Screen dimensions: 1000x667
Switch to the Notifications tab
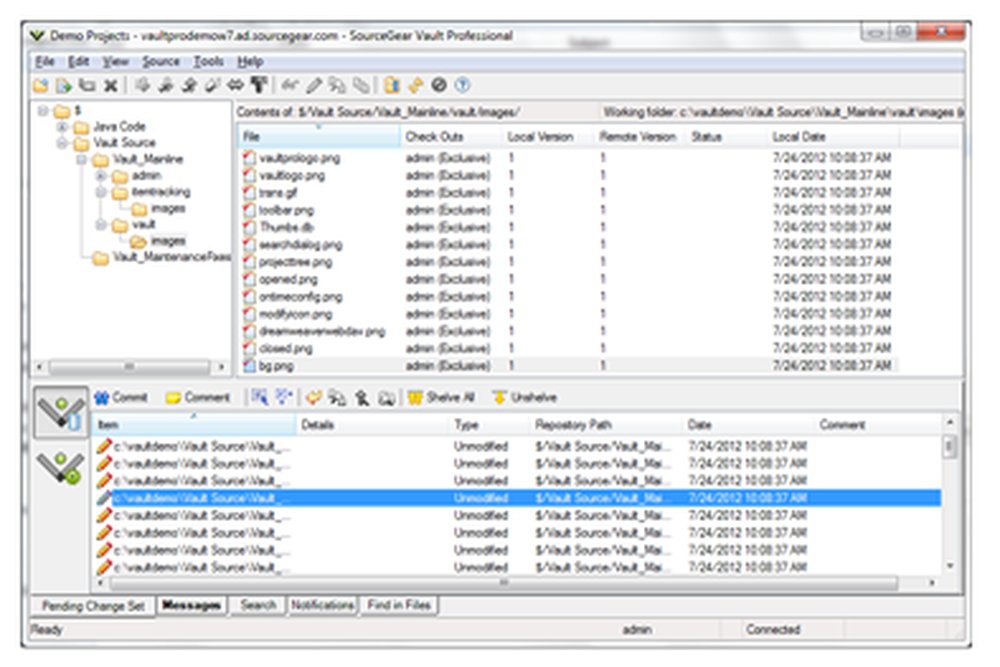323,605
